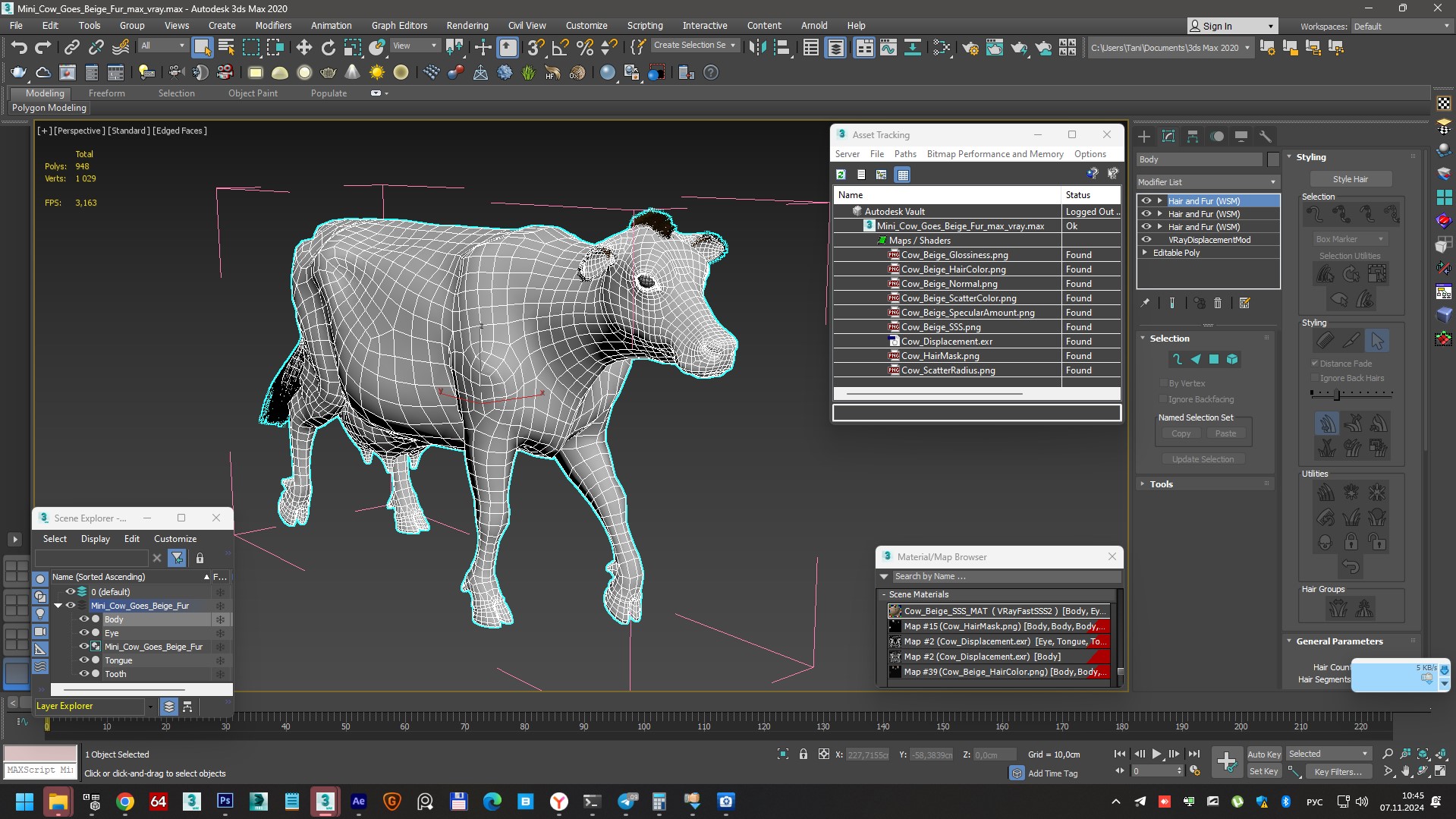Click the Select Object tool icon
The image size is (1456, 819).
[202, 47]
